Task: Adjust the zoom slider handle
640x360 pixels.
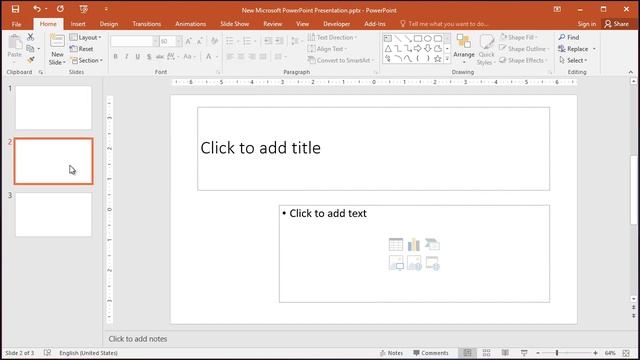Action: (x=557, y=353)
